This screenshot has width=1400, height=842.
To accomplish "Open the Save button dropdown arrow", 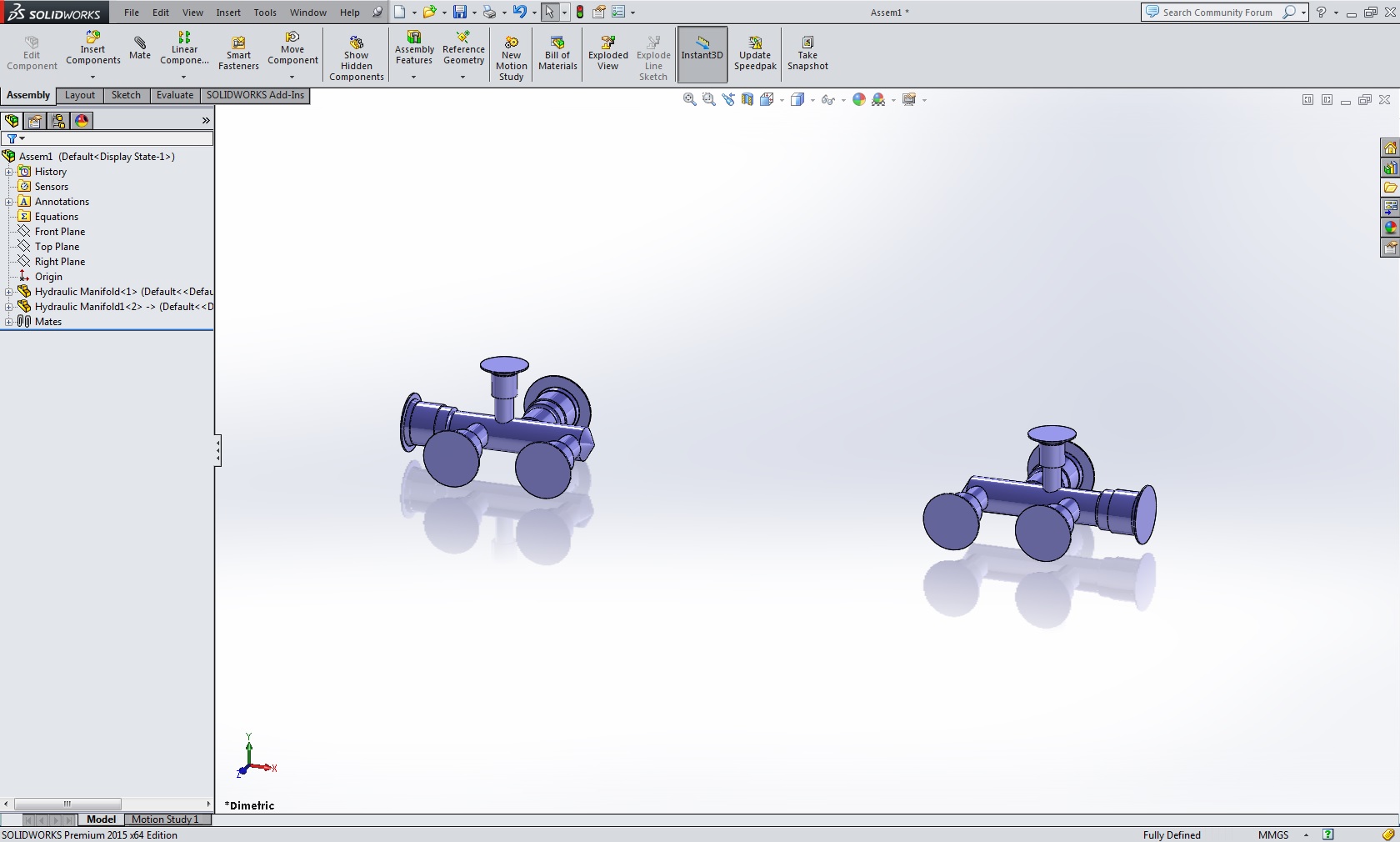I will 473,13.
